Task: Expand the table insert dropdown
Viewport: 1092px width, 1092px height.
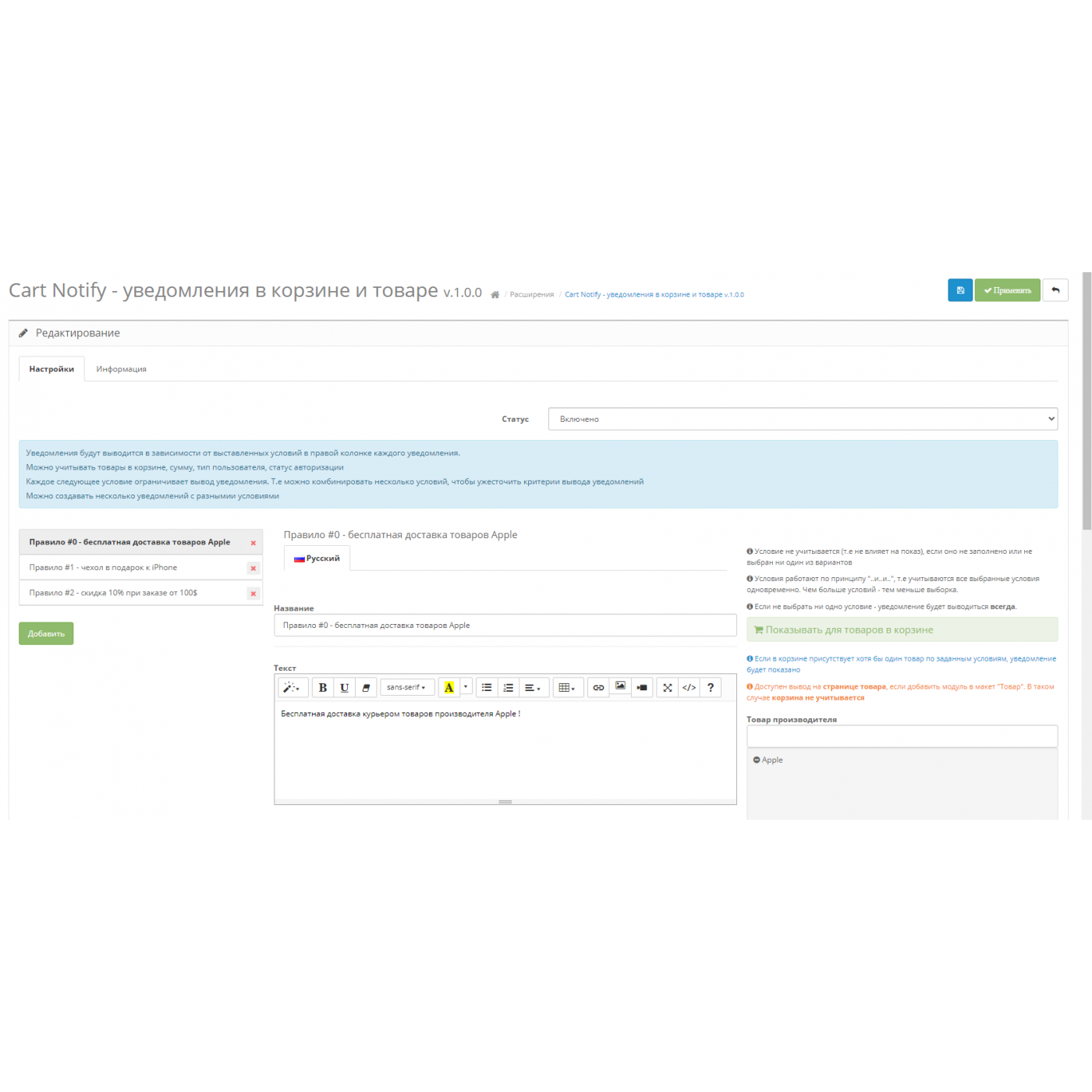Action: pyautogui.click(x=567, y=688)
